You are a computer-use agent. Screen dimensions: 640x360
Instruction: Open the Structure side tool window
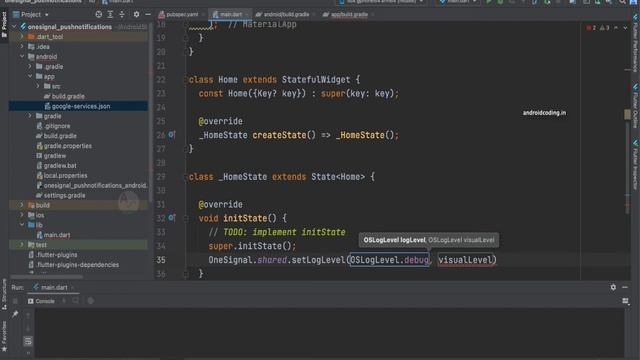coord(4,295)
